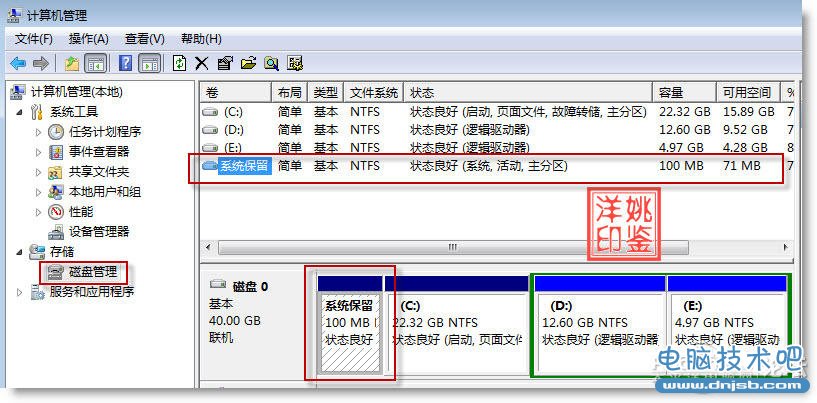
Task: Click the Back arrow in toolbar
Action: tap(18, 64)
